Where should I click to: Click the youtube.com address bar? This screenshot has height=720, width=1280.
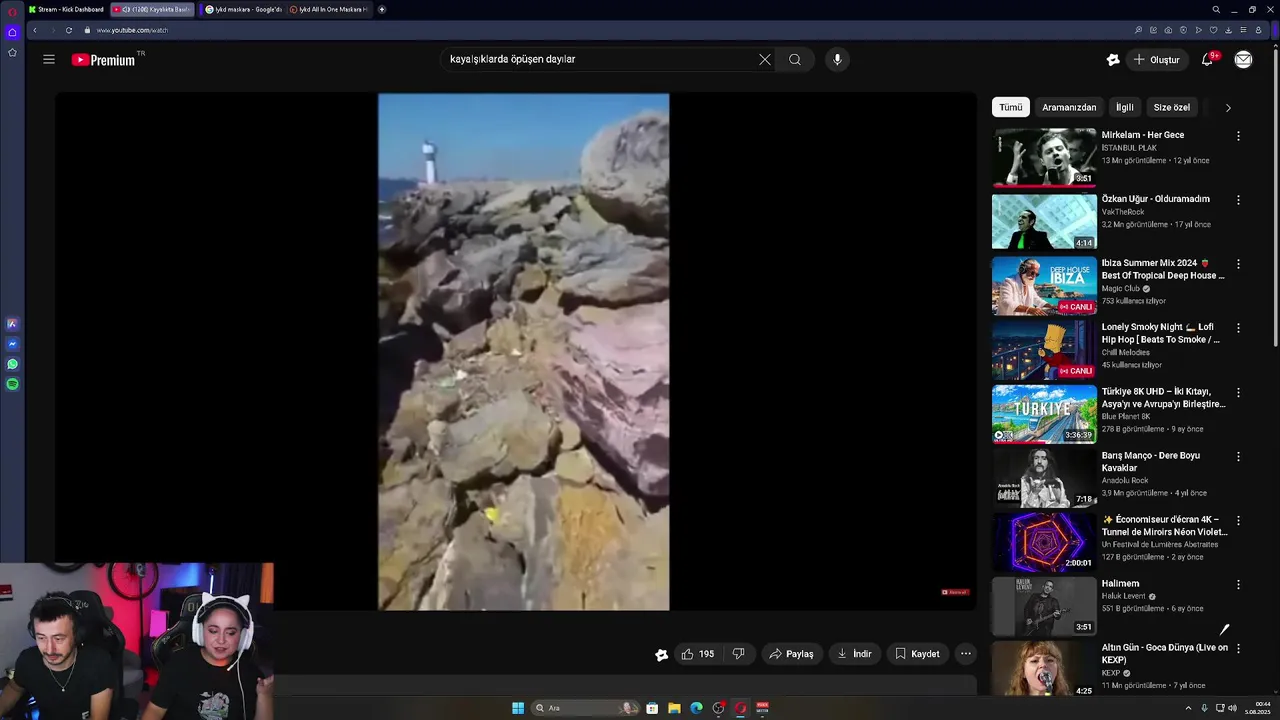click(600, 30)
